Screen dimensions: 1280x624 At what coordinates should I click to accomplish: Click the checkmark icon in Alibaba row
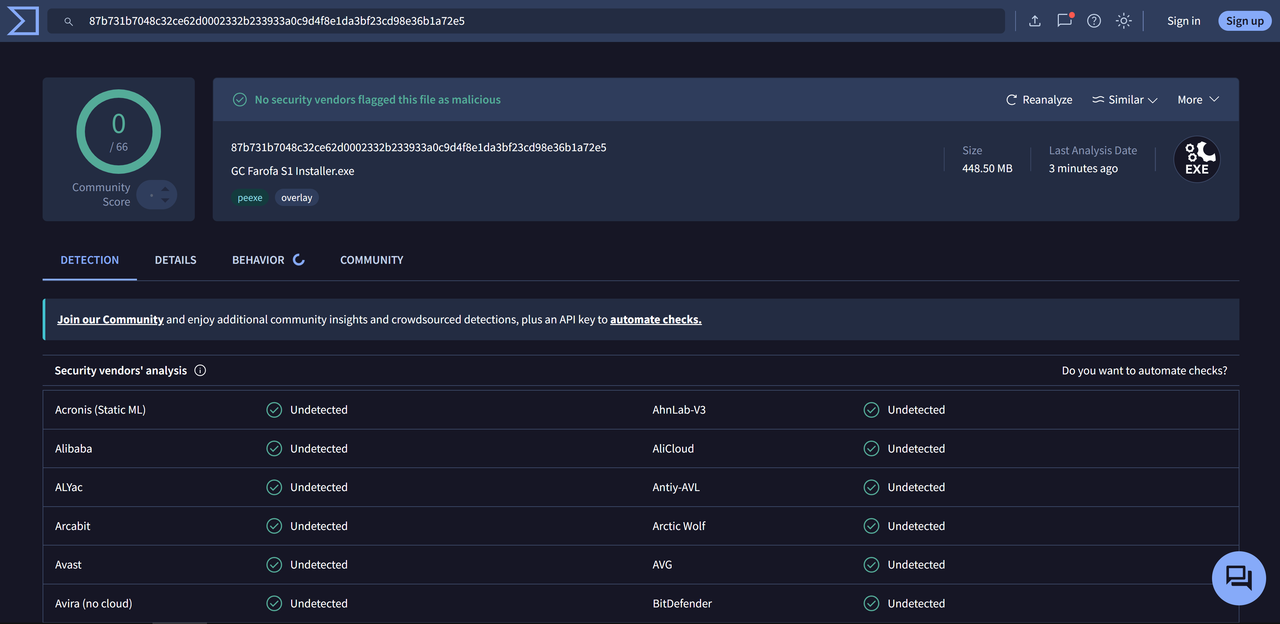tap(274, 449)
